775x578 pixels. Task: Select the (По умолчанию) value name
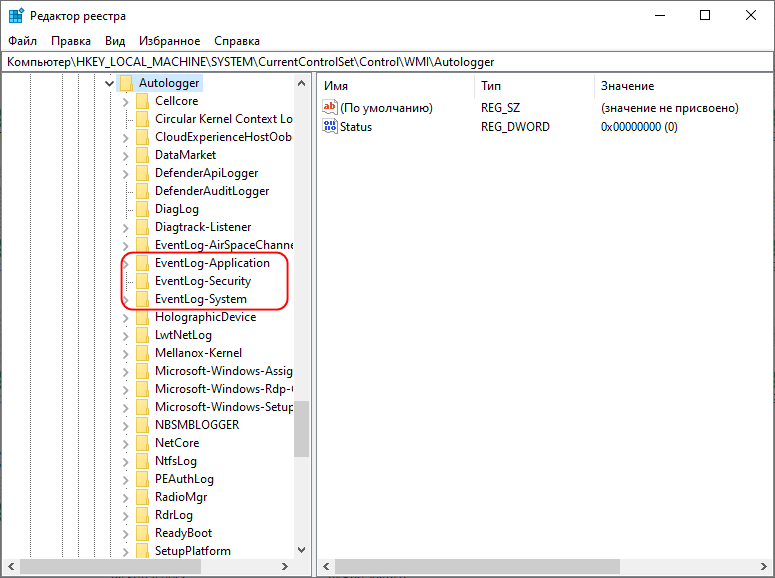coord(387,108)
